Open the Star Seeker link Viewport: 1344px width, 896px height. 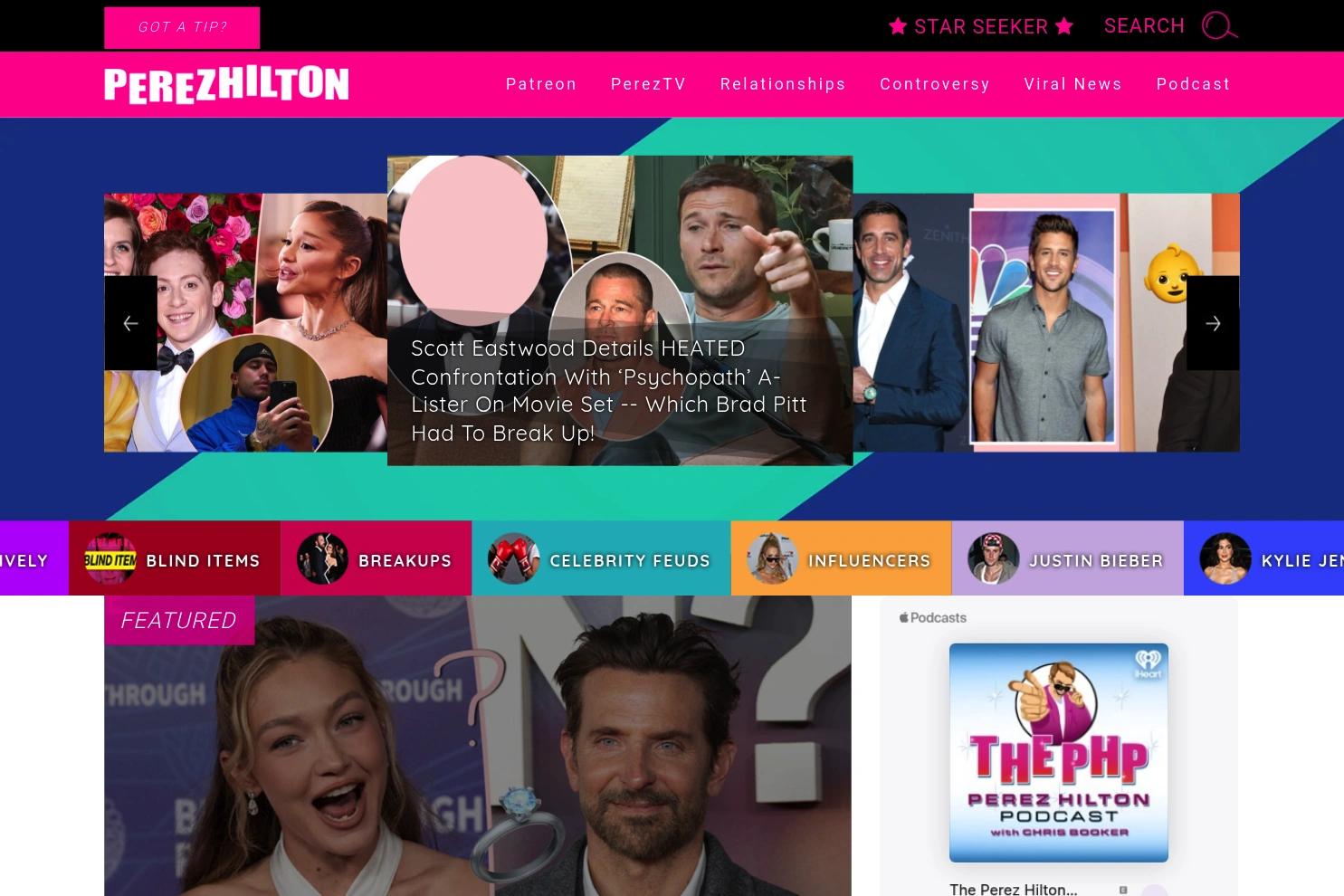981,26
